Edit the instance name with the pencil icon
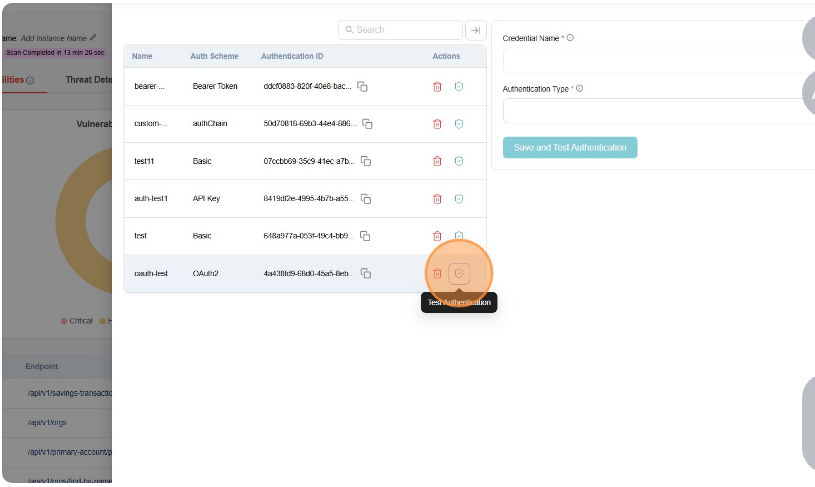 [x=93, y=37]
